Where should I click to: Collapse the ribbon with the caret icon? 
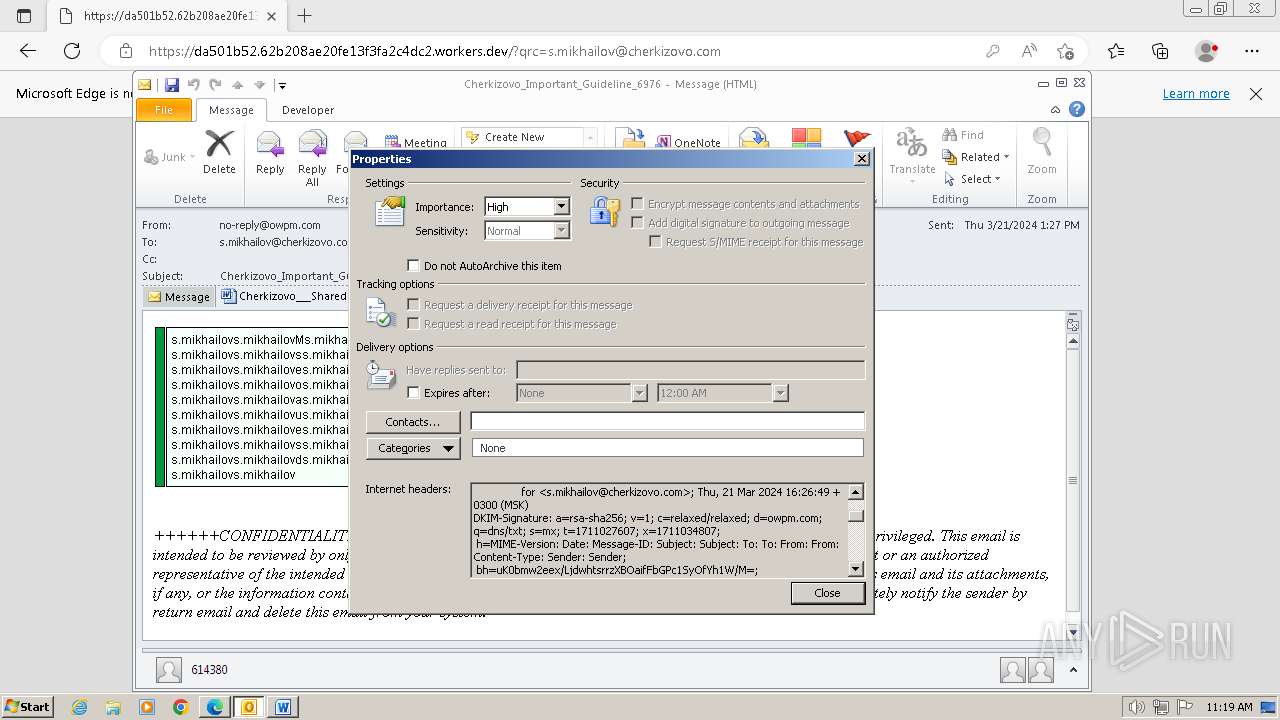click(x=1056, y=110)
